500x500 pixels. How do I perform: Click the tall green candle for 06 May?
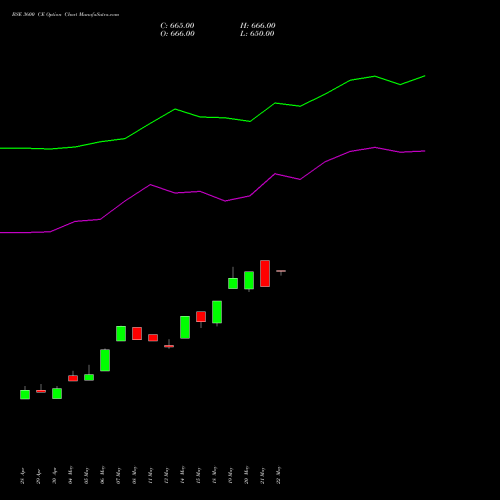105,360
